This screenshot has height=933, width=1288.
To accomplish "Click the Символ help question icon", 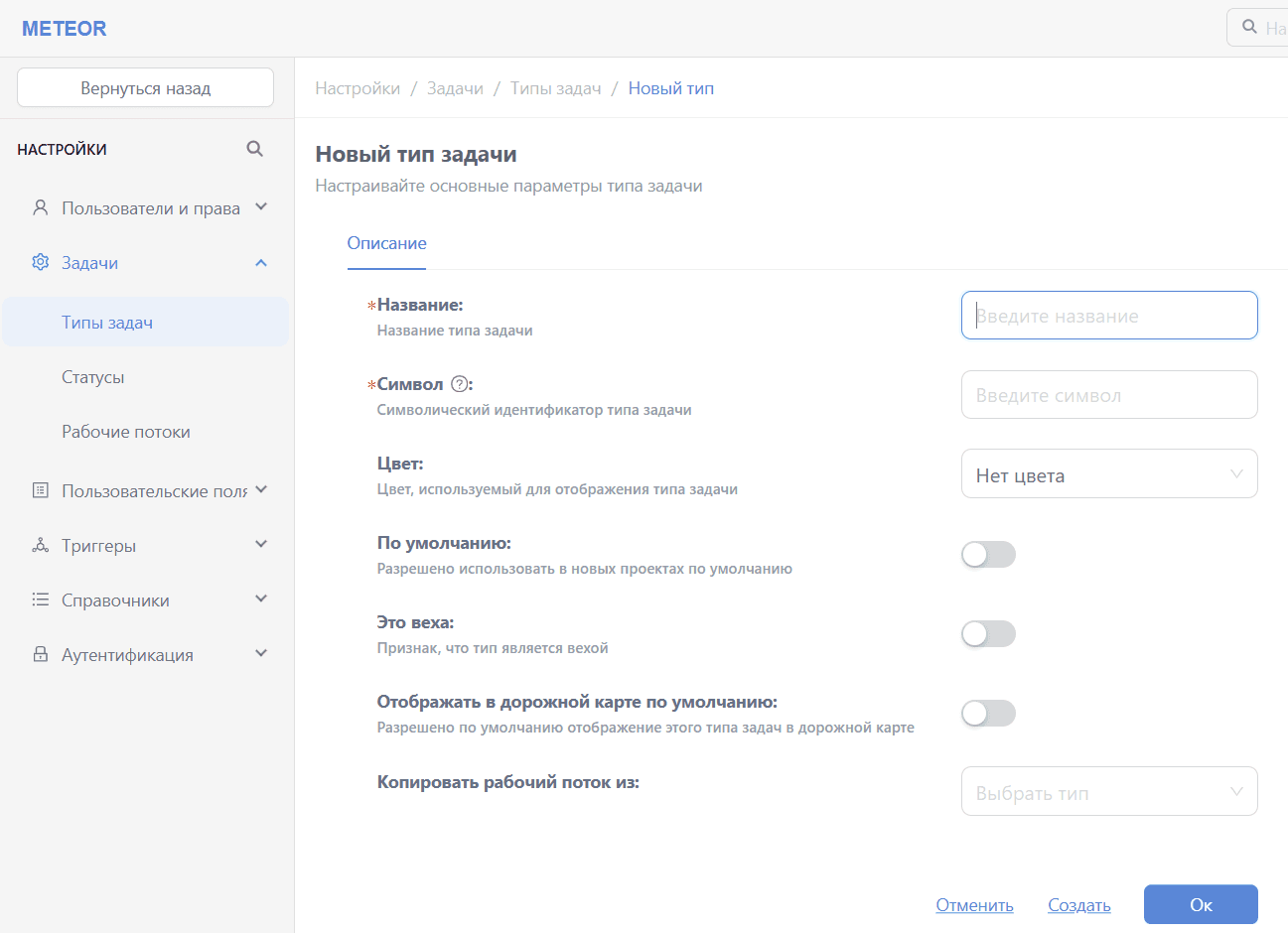I will tap(459, 384).
